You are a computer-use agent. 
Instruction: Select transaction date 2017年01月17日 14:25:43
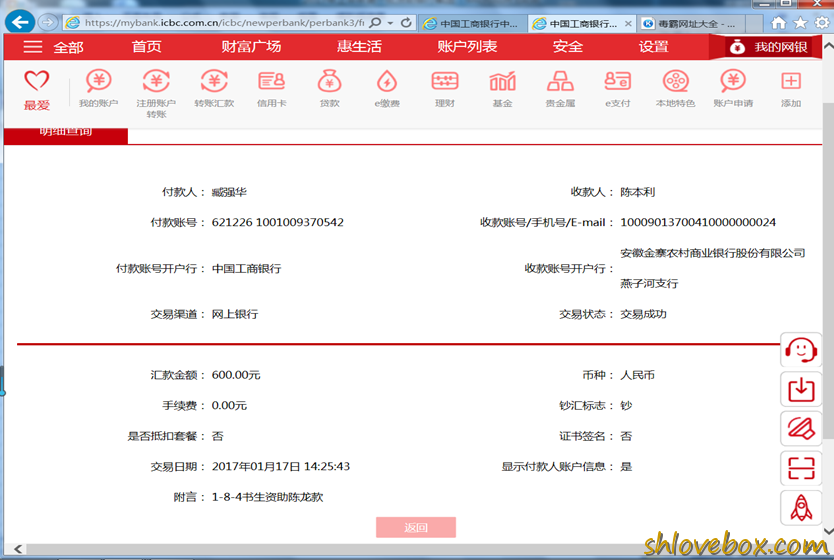point(281,466)
